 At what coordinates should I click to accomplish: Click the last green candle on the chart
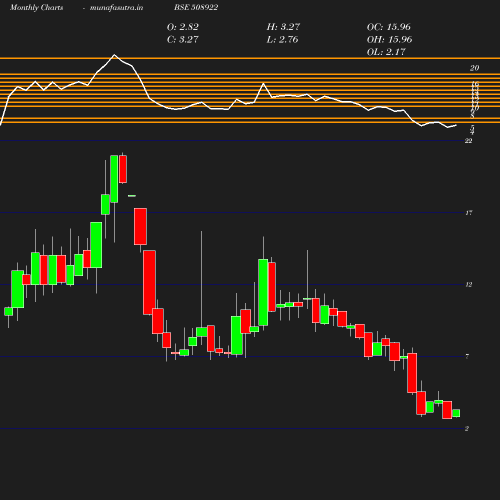(456, 413)
